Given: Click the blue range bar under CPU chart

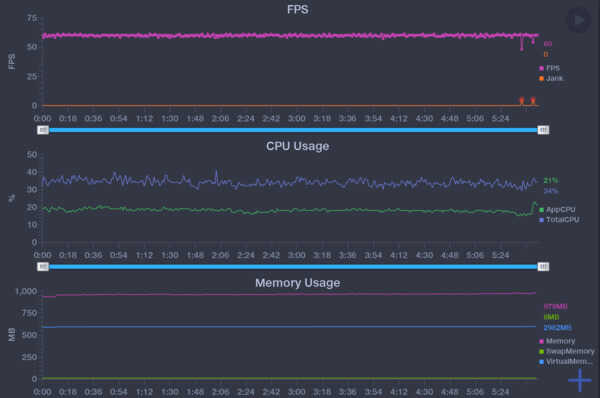Looking at the screenshot, I should pos(293,266).
